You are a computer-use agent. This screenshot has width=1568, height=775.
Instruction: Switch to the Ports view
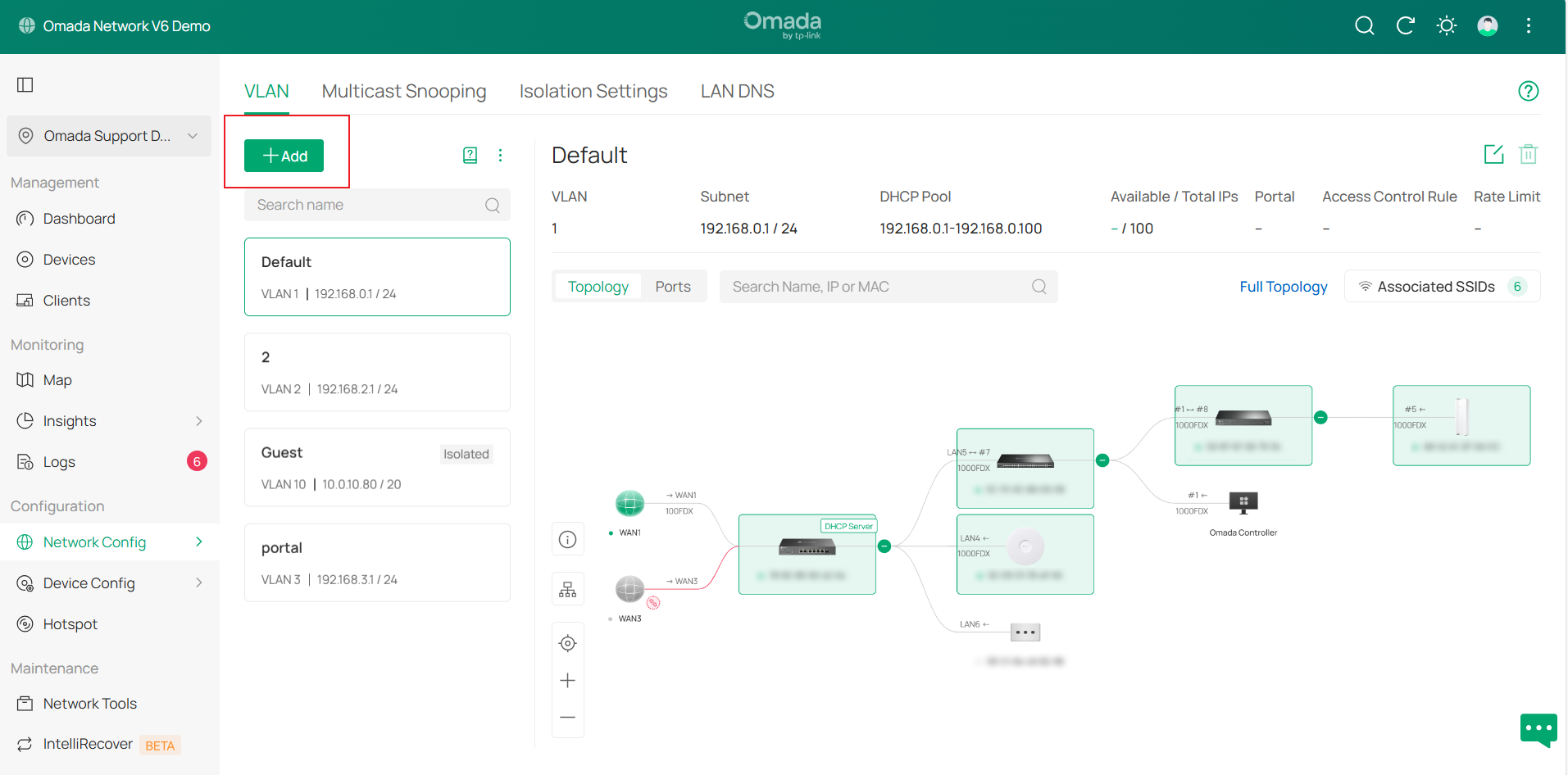(x=672, y=287)
